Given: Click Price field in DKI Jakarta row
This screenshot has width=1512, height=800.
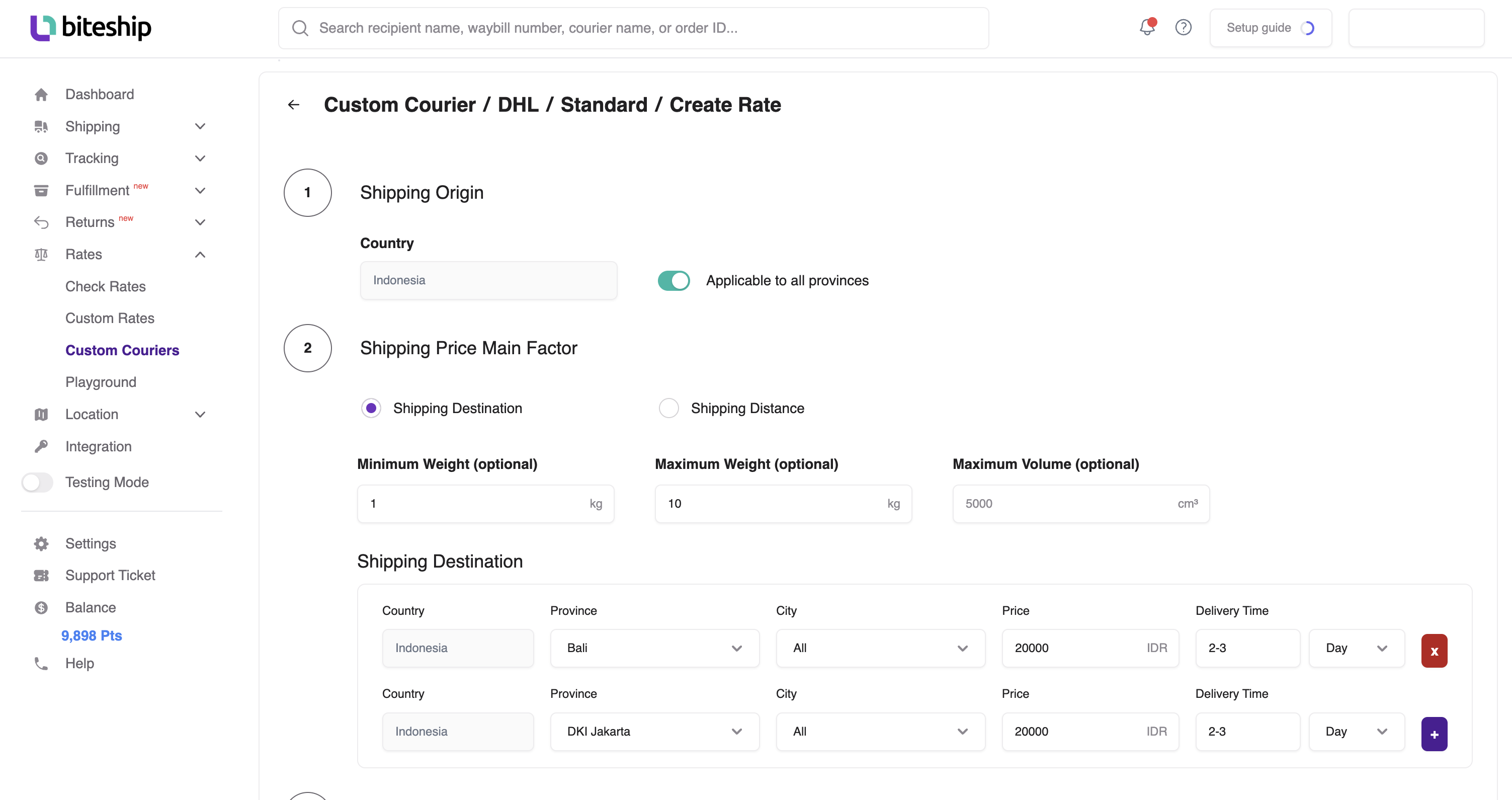Looking at the screenshot, I should point(1090,732).
